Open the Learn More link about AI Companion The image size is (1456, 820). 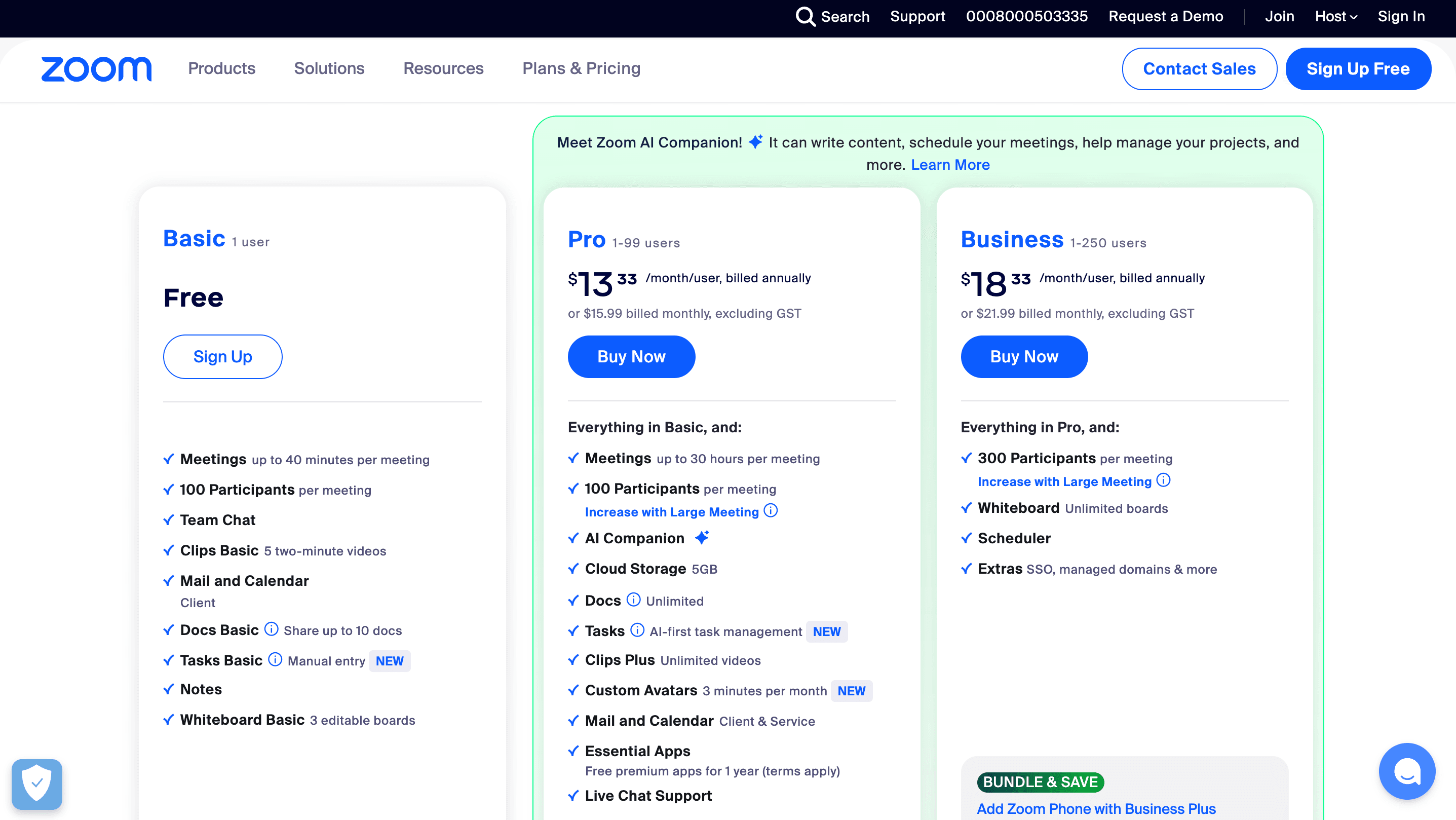[x=950, y=165]
